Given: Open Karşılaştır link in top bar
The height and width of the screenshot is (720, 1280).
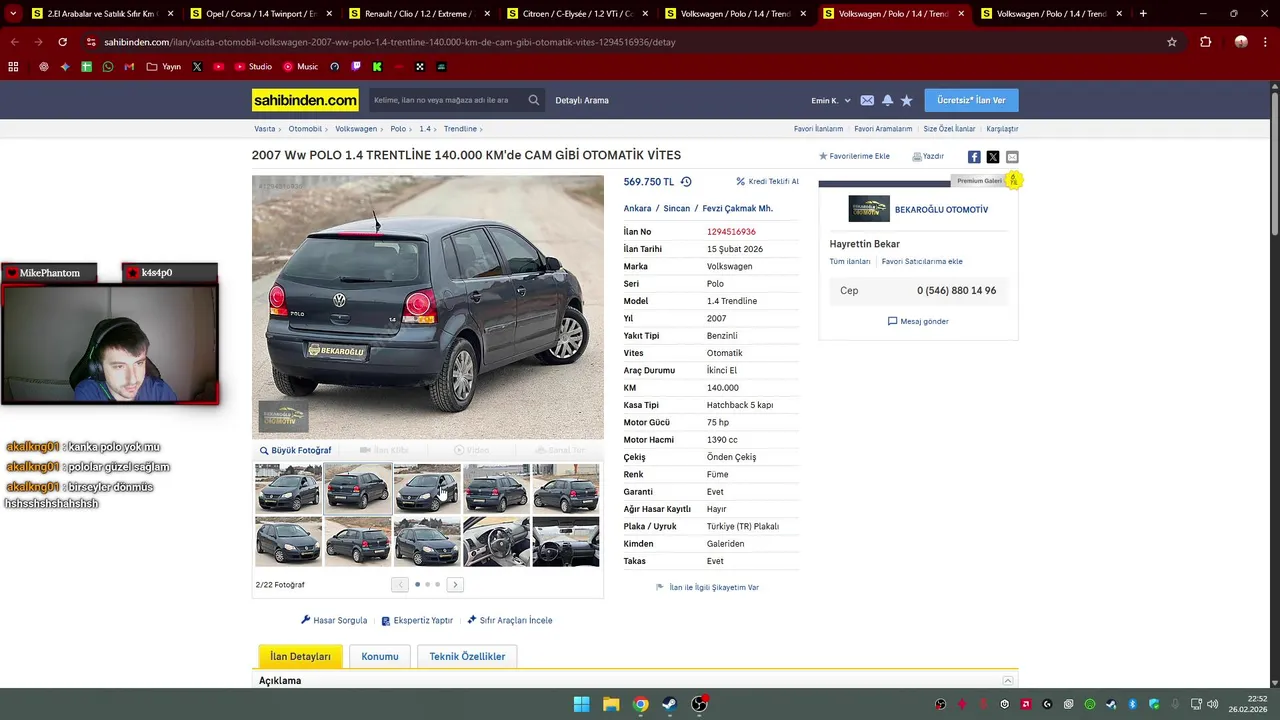Looking at the screenshot, I should coord(1002,129).
